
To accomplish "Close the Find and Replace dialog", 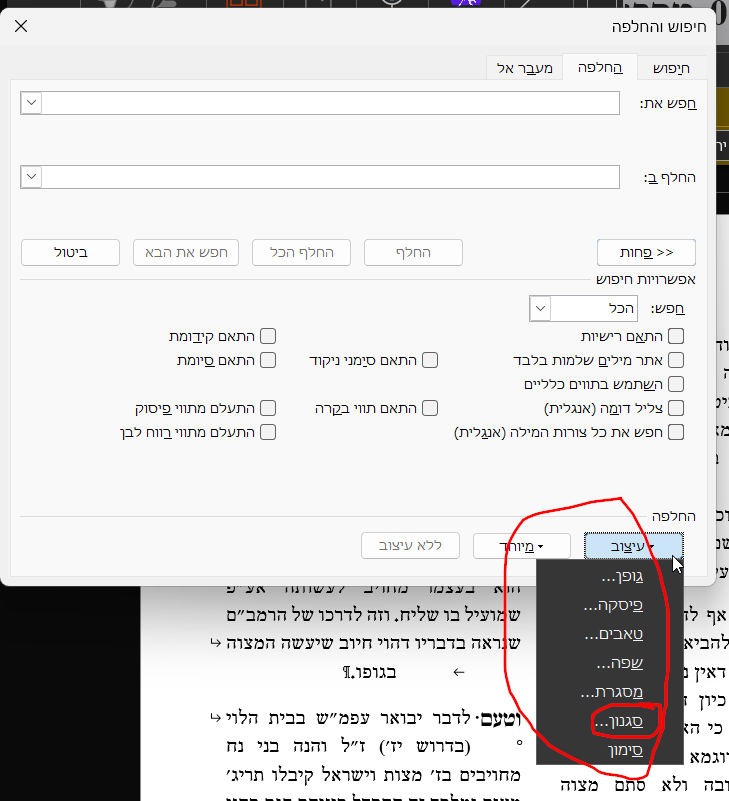I will (21, 26).
